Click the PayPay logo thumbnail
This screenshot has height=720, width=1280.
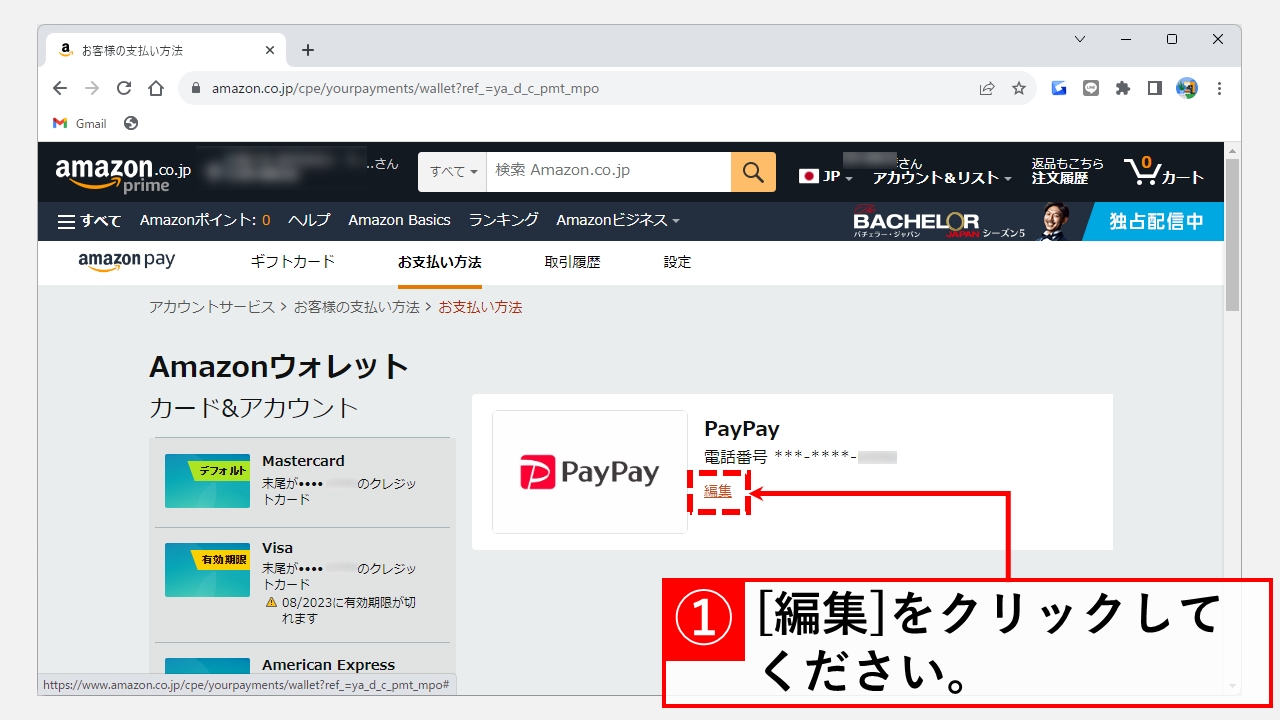tap(589, 470)
